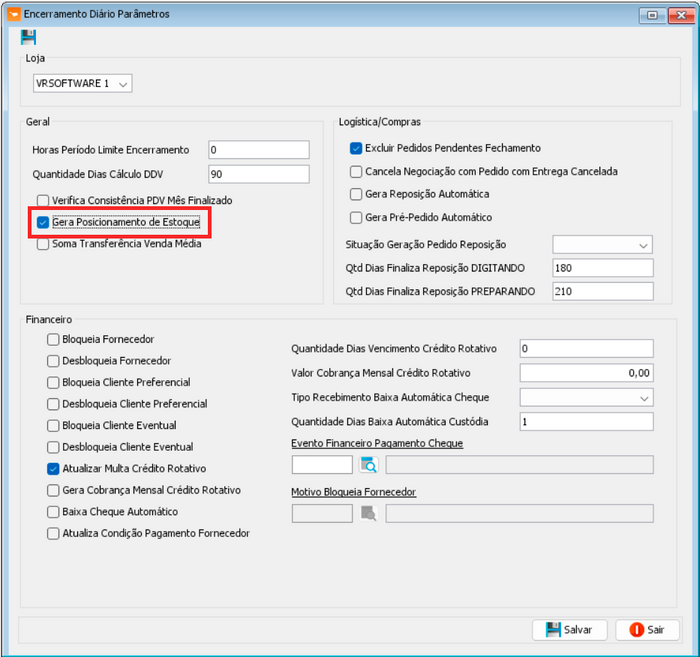The width and height of the screenshot is (700, 657).
Task: Click the restore window icon in title bar
Action: point(653,15)
